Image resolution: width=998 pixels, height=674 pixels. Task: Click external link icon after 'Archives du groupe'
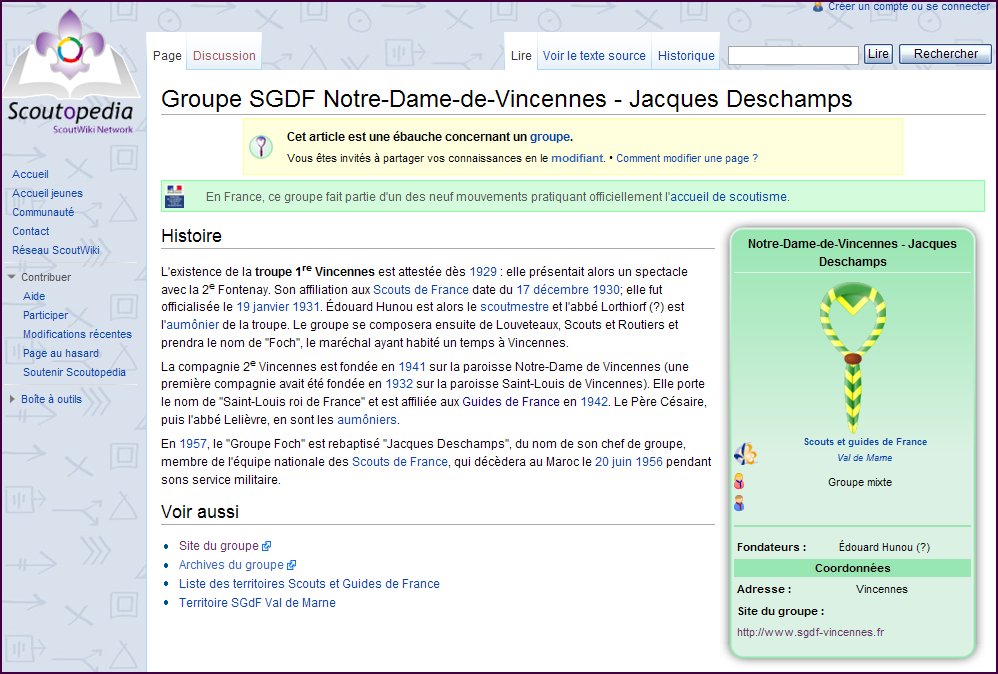[x=291, y=565]
